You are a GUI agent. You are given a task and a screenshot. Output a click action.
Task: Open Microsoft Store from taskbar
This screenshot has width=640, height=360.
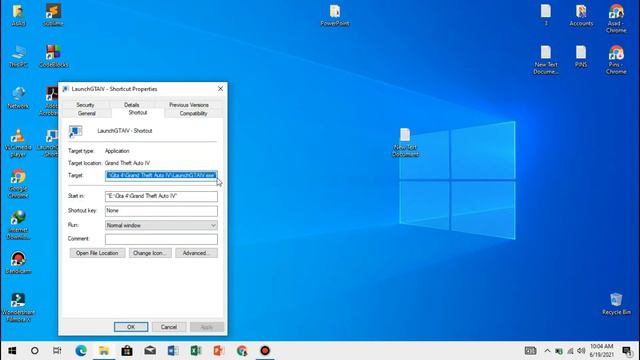tap(127, 351)
